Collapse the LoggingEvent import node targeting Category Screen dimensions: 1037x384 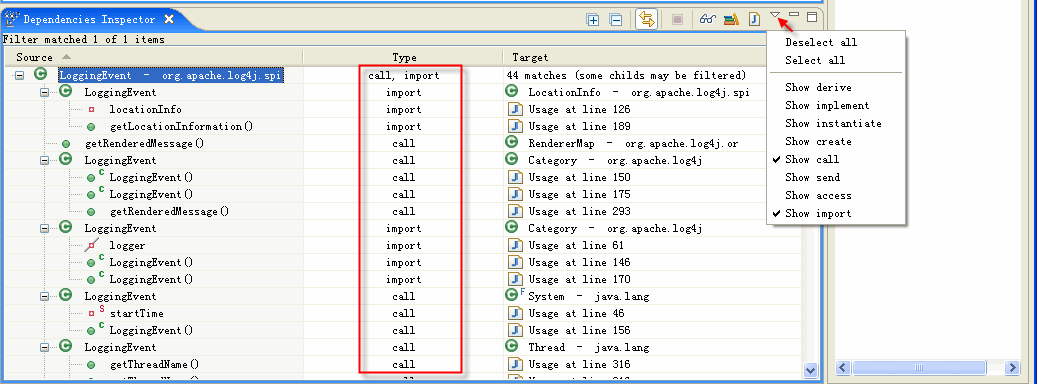44,229
